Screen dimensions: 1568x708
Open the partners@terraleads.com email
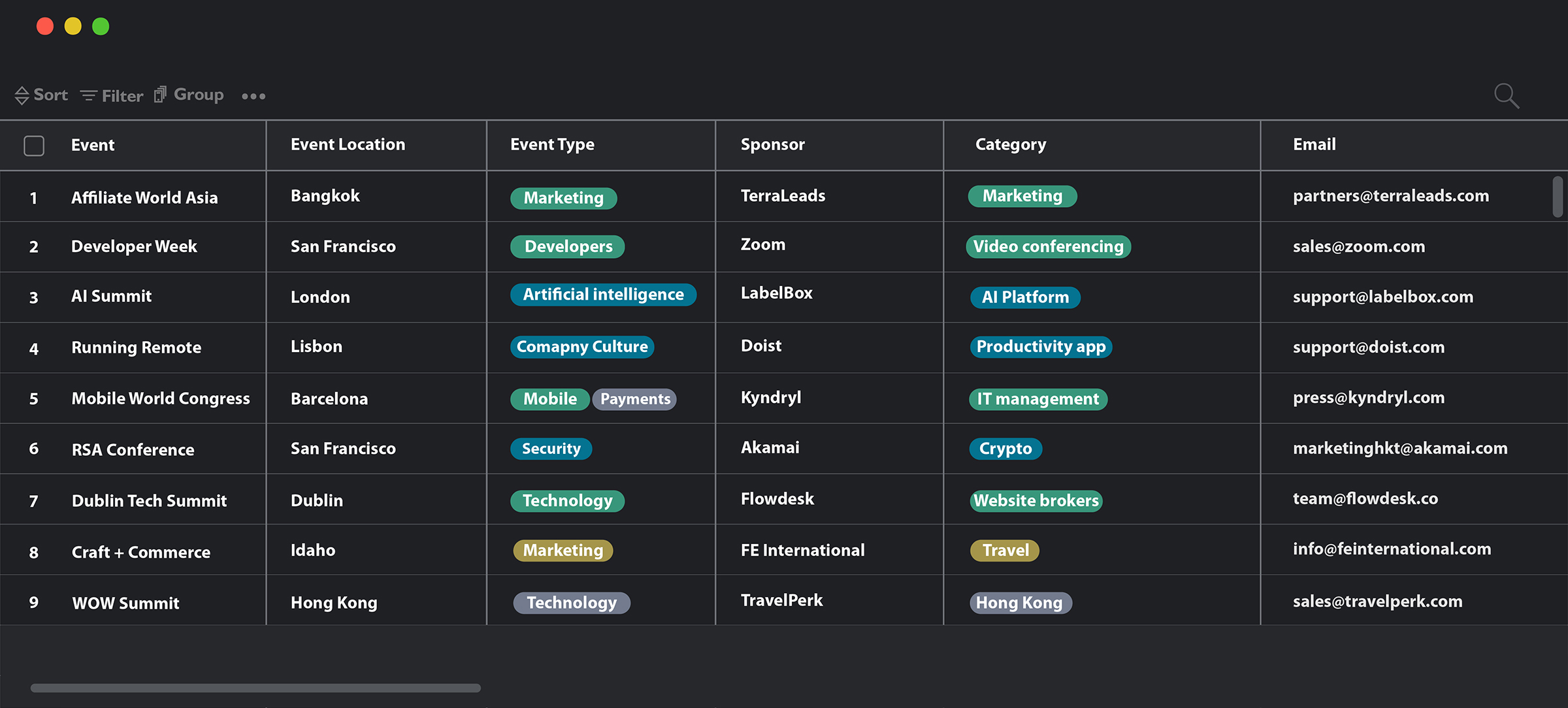1390,196
